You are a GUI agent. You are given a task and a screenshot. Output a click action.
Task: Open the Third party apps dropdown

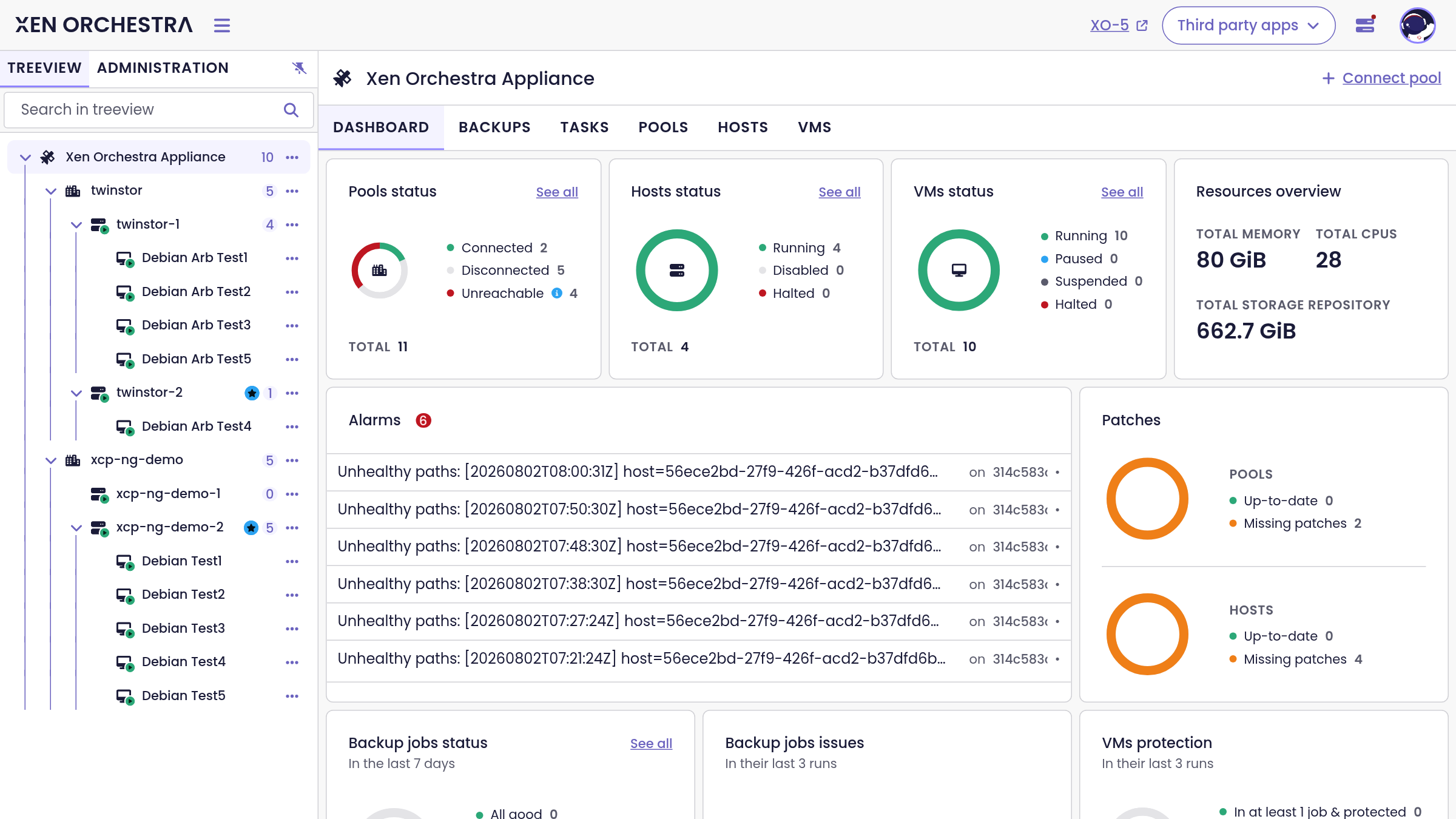[1249, 25]
